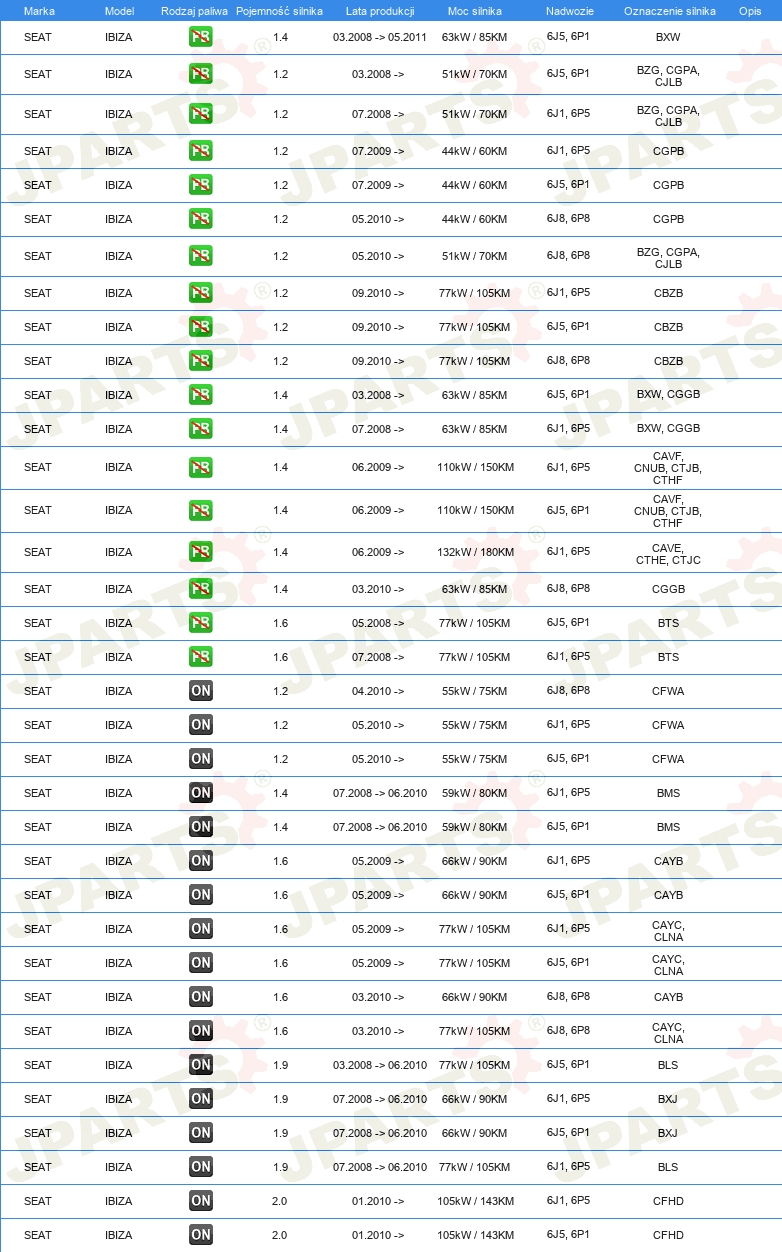Select 'IBIZA' in the 132kW / 180KM row

tap(118, 552)
